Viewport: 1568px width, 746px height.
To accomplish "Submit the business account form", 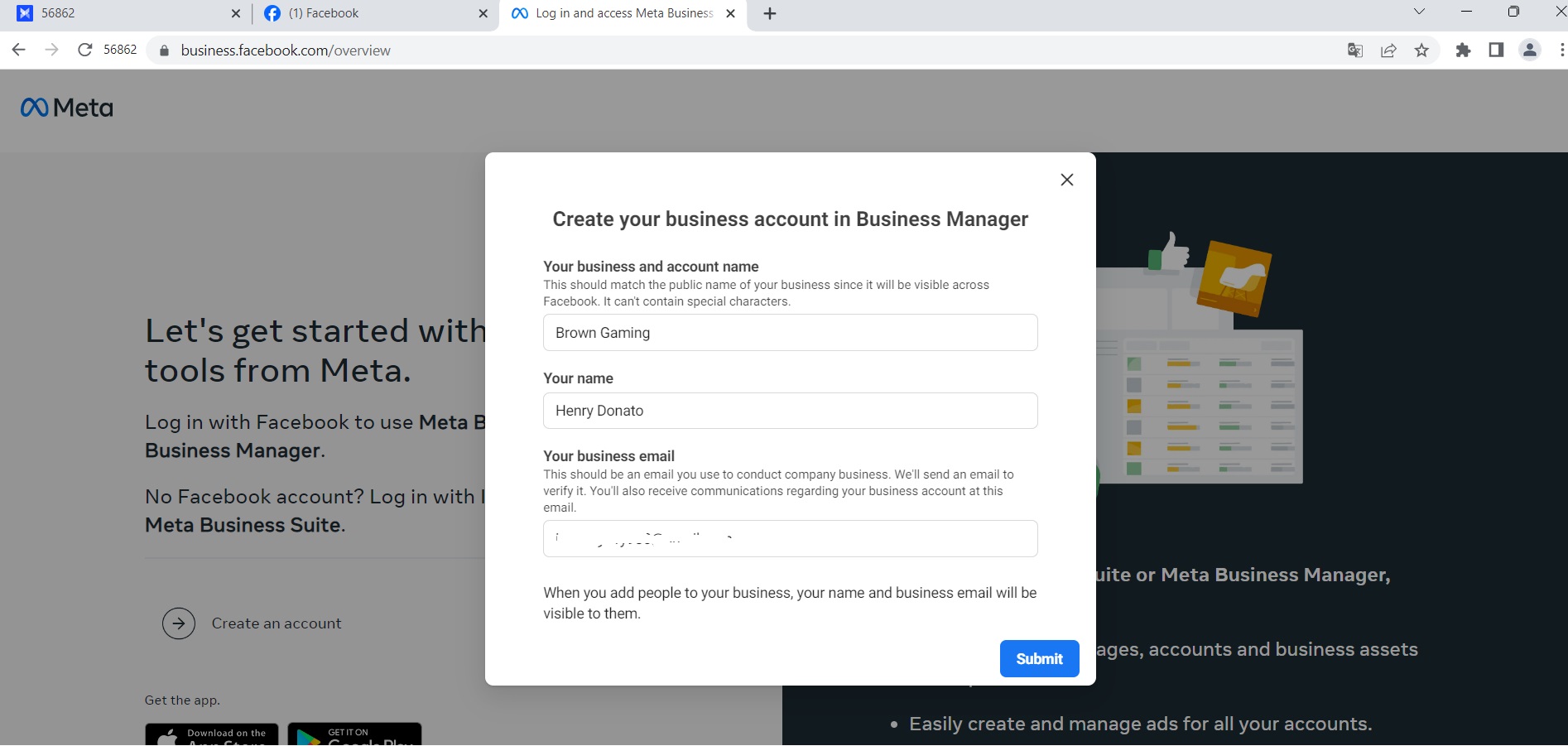I will pyautogui.click(x=1039, y=658).
